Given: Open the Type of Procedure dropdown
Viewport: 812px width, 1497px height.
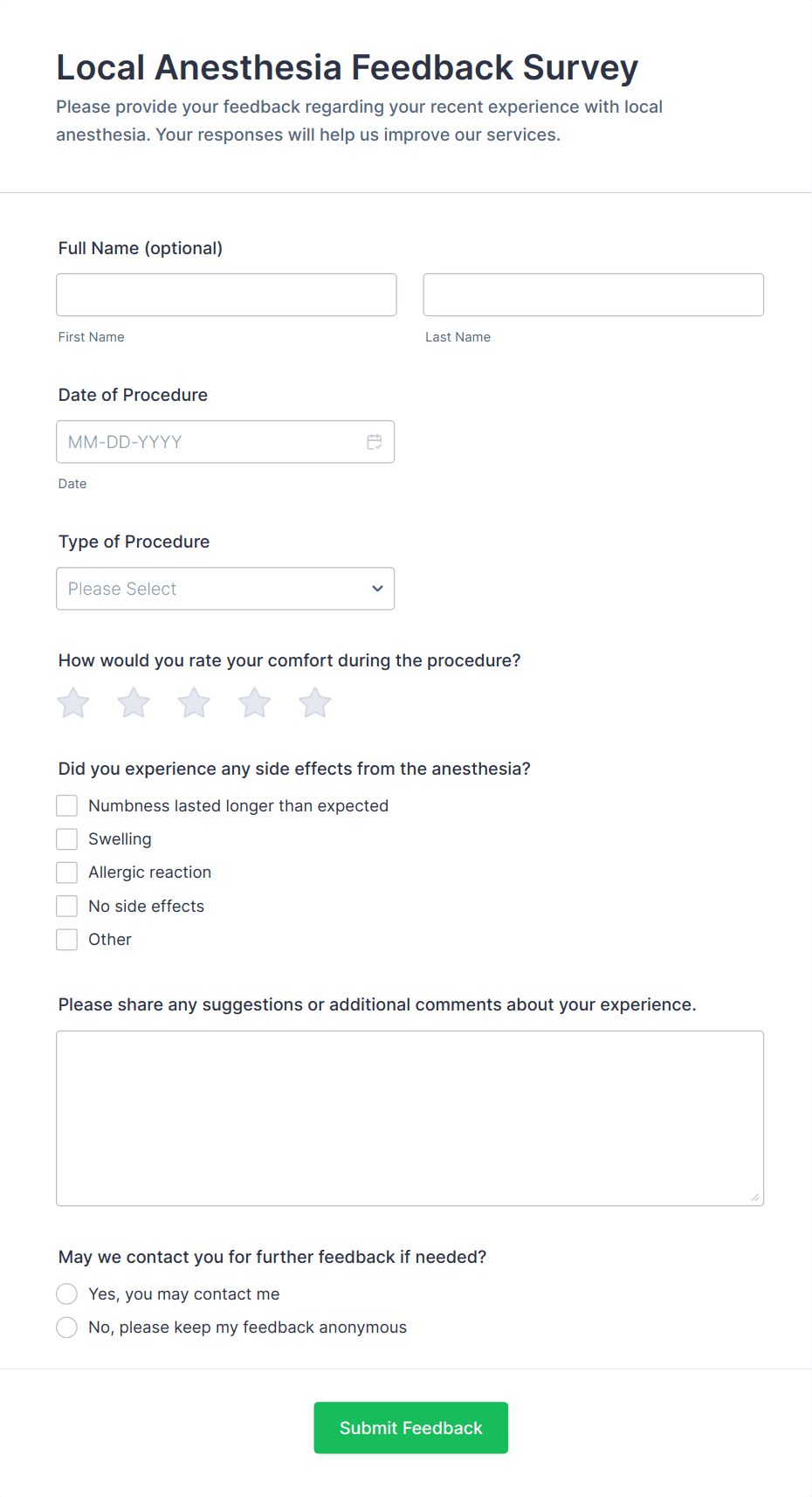Looking at the screenshot, I should point(225,589).
